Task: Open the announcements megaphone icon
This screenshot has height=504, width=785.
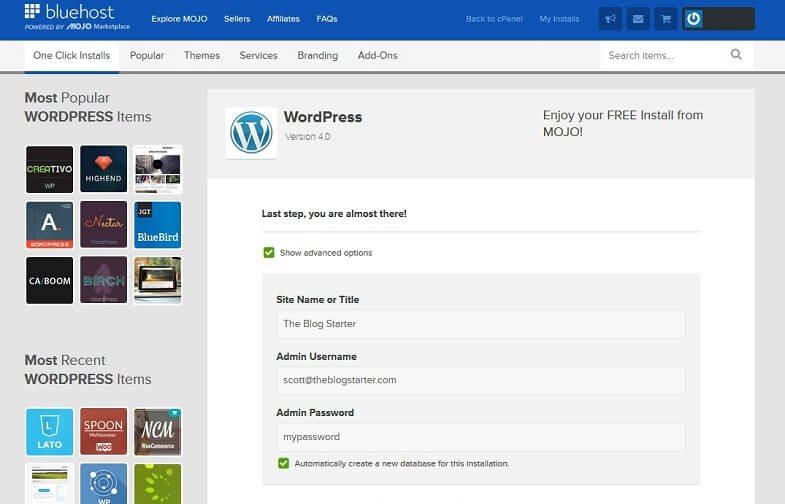Action: coord(610,19)
